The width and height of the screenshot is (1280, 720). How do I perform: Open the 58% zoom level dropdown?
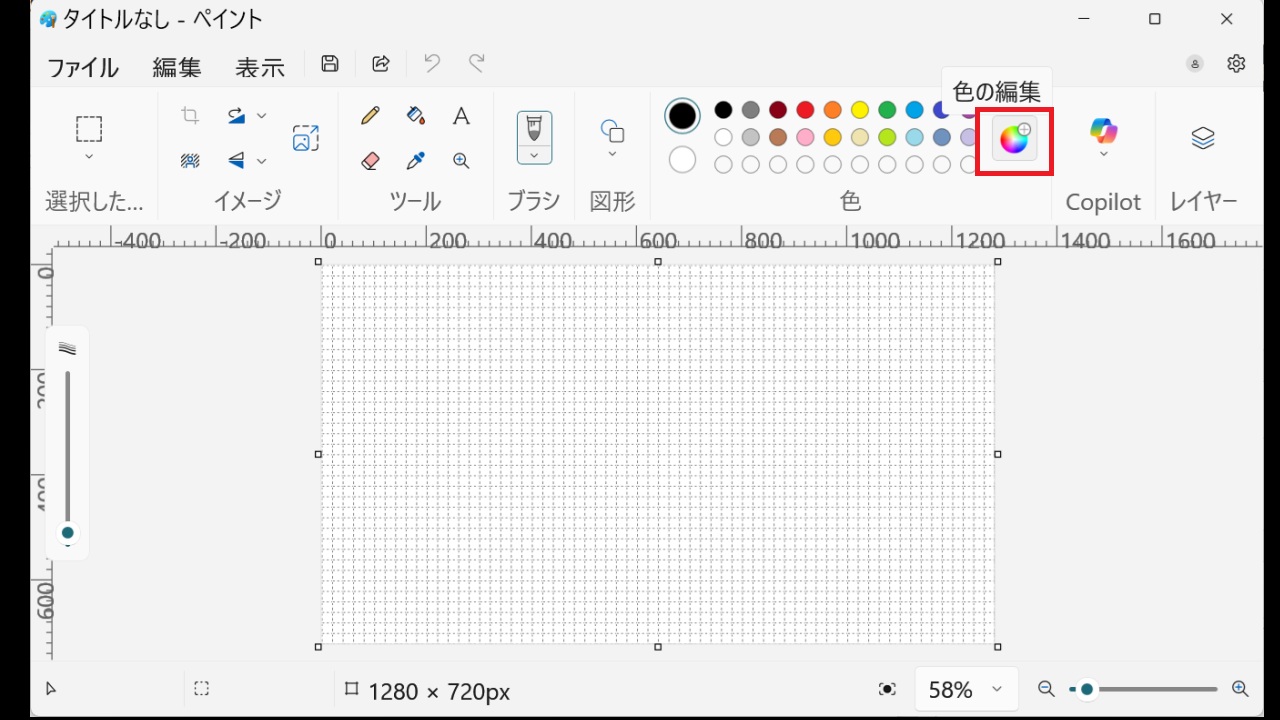pyautogui.click(x=996, y=689)
